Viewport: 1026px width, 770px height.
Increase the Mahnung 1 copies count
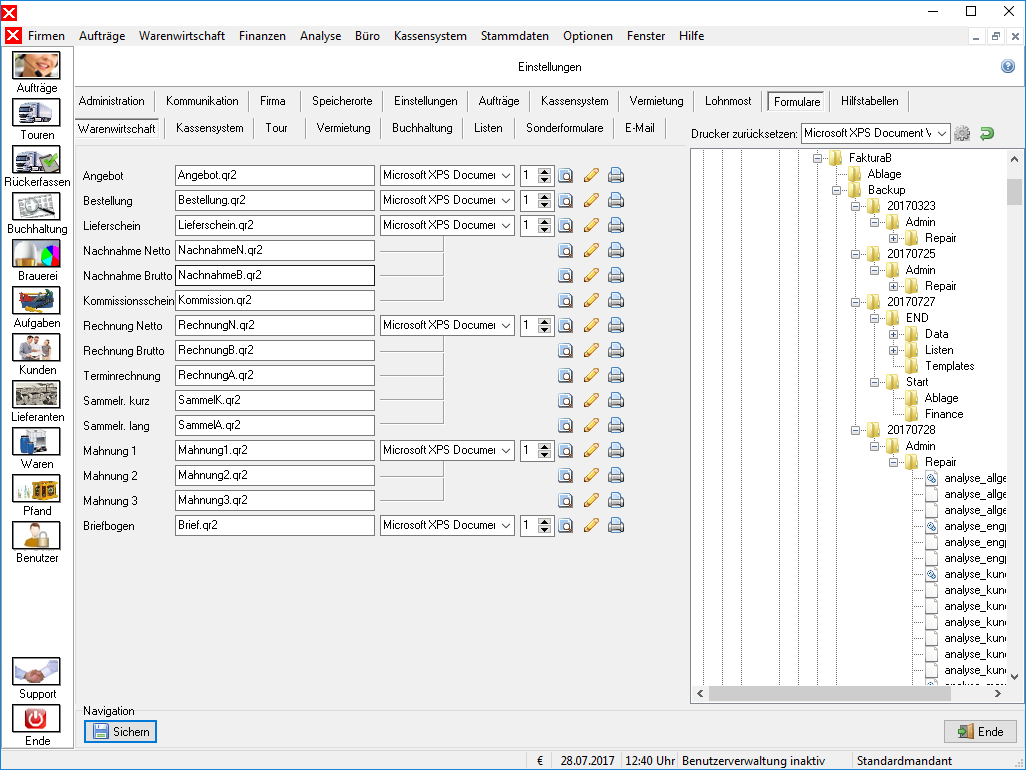coord(544,446)
